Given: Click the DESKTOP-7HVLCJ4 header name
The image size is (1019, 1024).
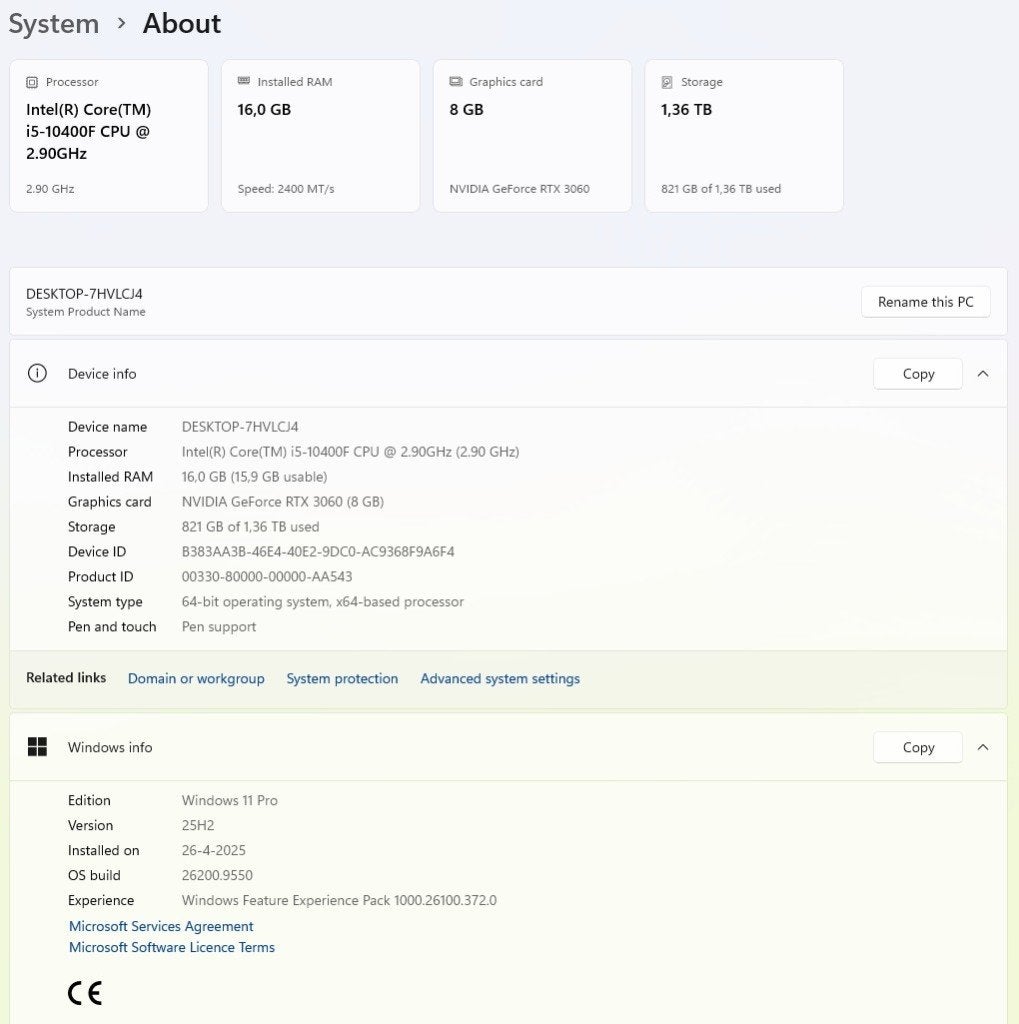Looking at the screenshot, I should pos(84,294).
